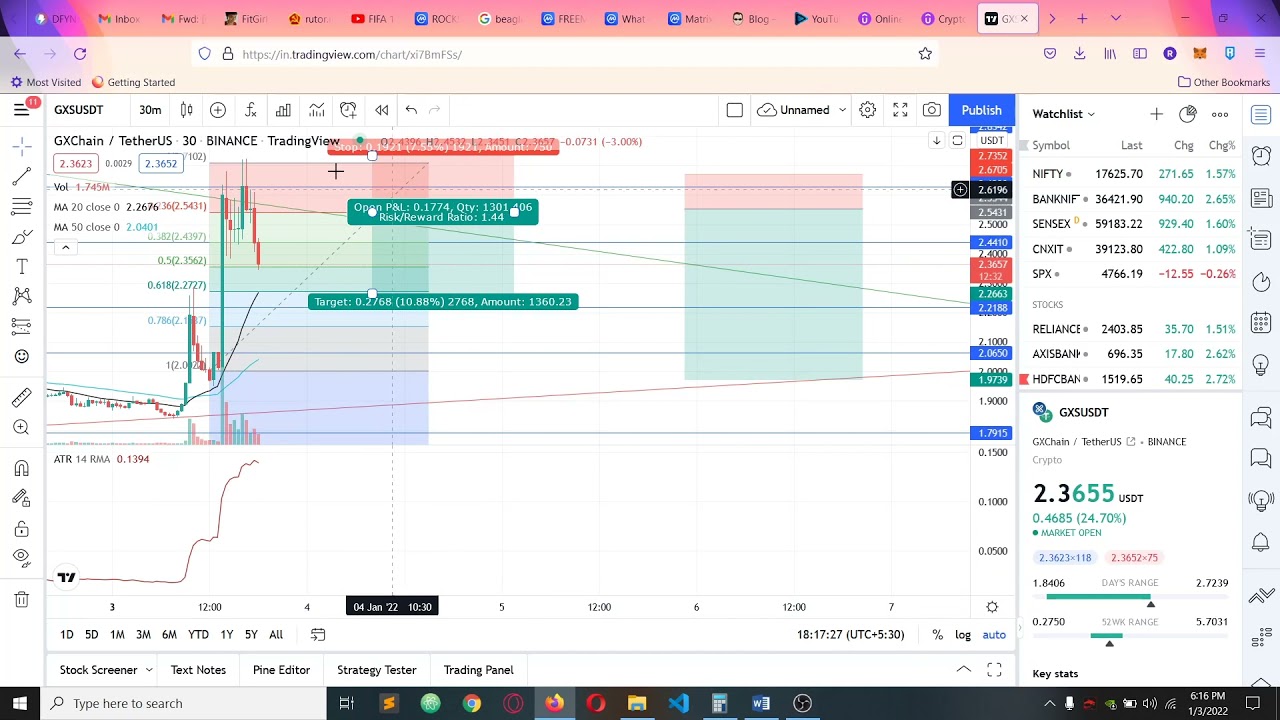The width and height of the screenshot is (1280, 720).
Task: Toggle stay in drawing mode pencil-lock
Action: (x=21, y=498)
